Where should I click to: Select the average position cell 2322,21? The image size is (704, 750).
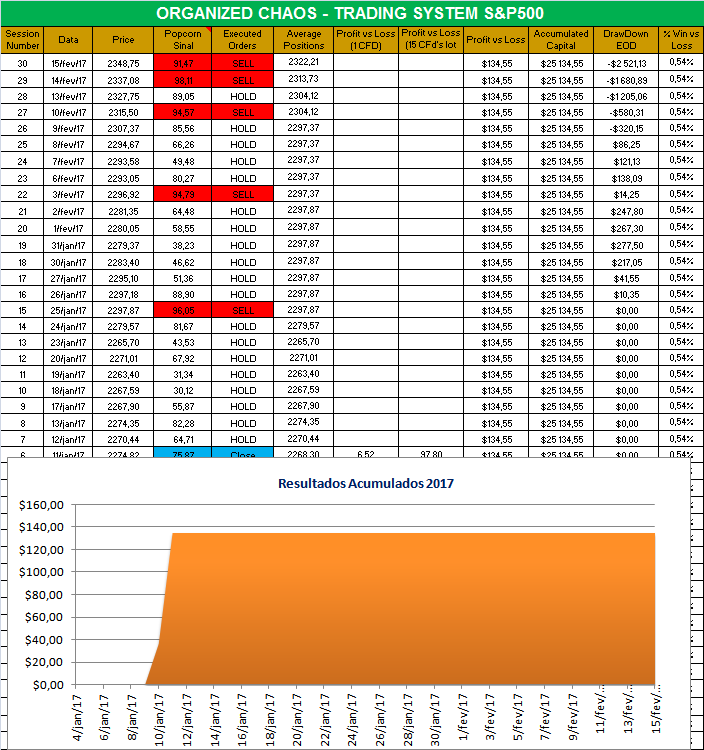point(304,62)
